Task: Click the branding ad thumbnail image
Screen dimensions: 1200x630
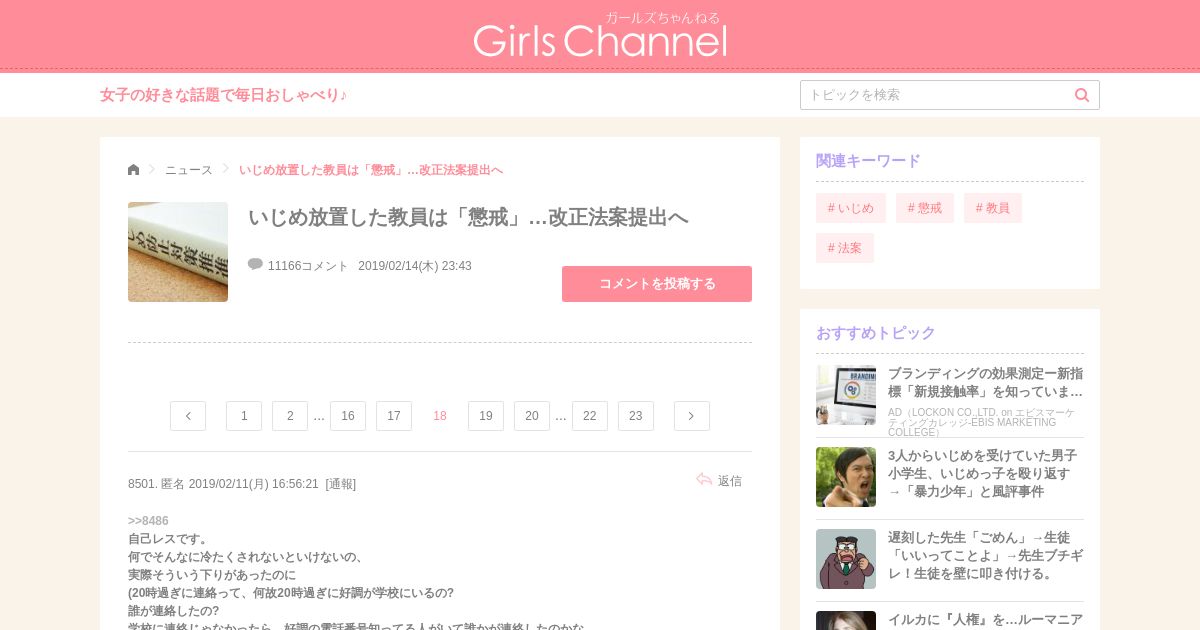Action: (x=846, y=395)
